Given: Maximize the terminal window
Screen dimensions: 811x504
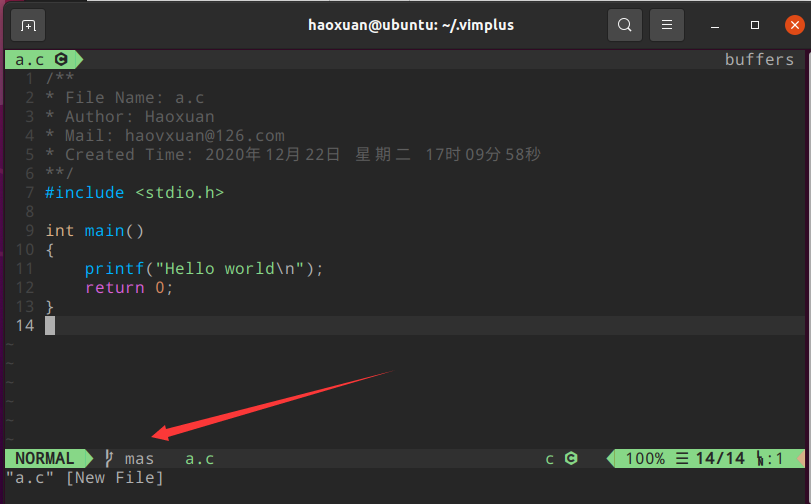Looking at the screenshot, I should 756,25.
